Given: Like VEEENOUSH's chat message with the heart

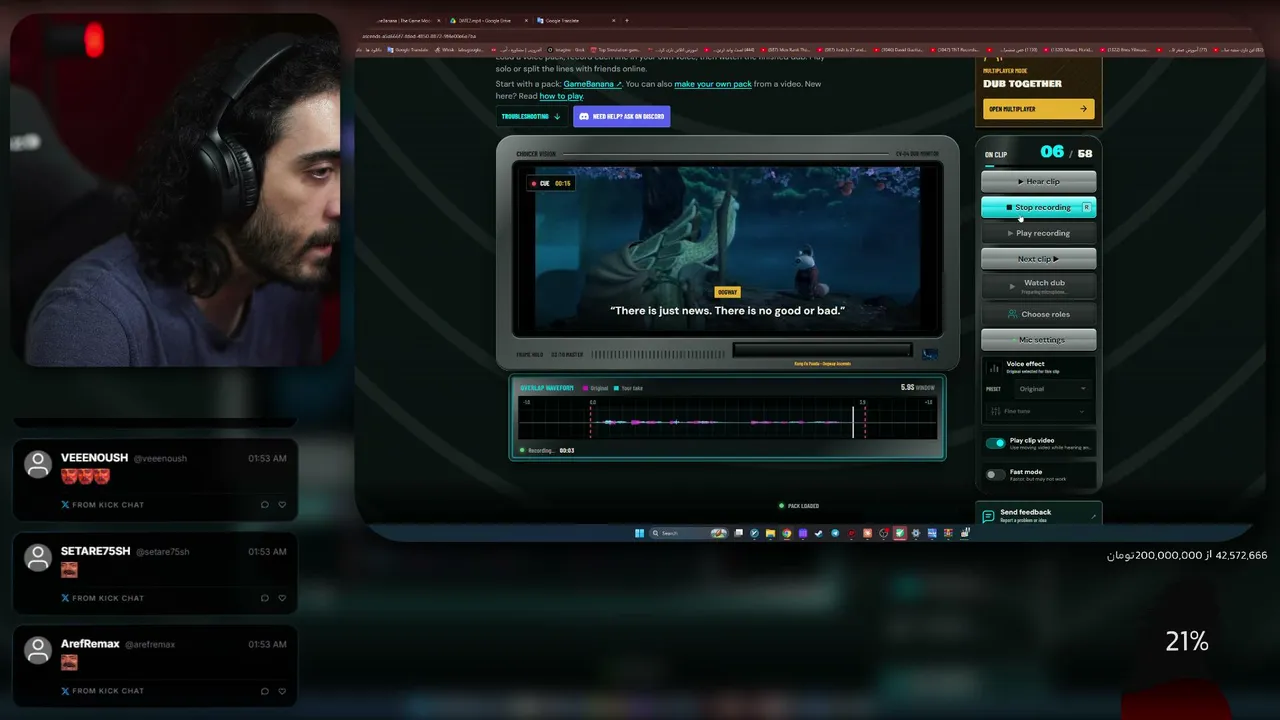Looking at the screenshot, I should click(x=282, y=505).
